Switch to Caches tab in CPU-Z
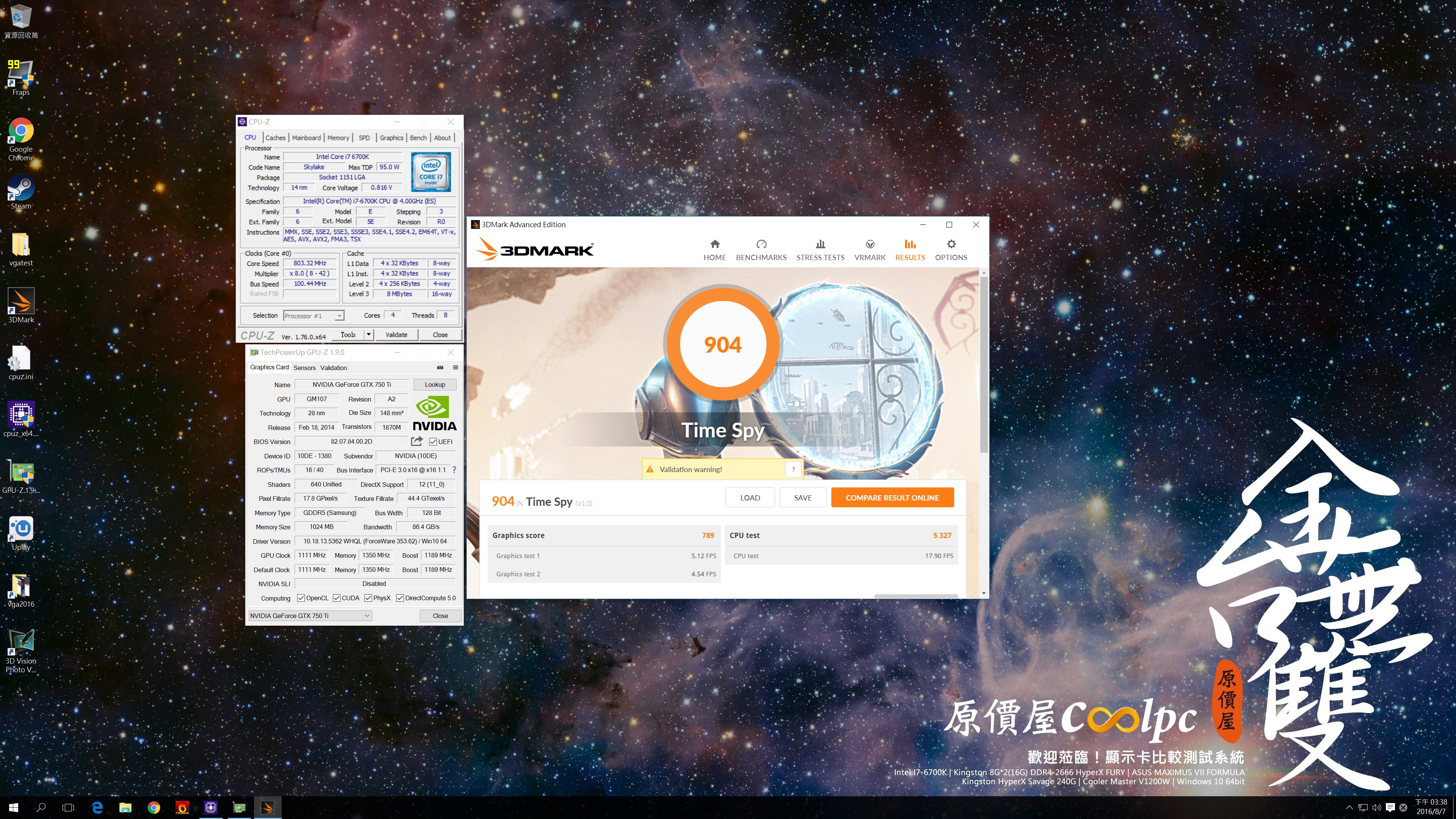1456x819 pixels. 275,138
